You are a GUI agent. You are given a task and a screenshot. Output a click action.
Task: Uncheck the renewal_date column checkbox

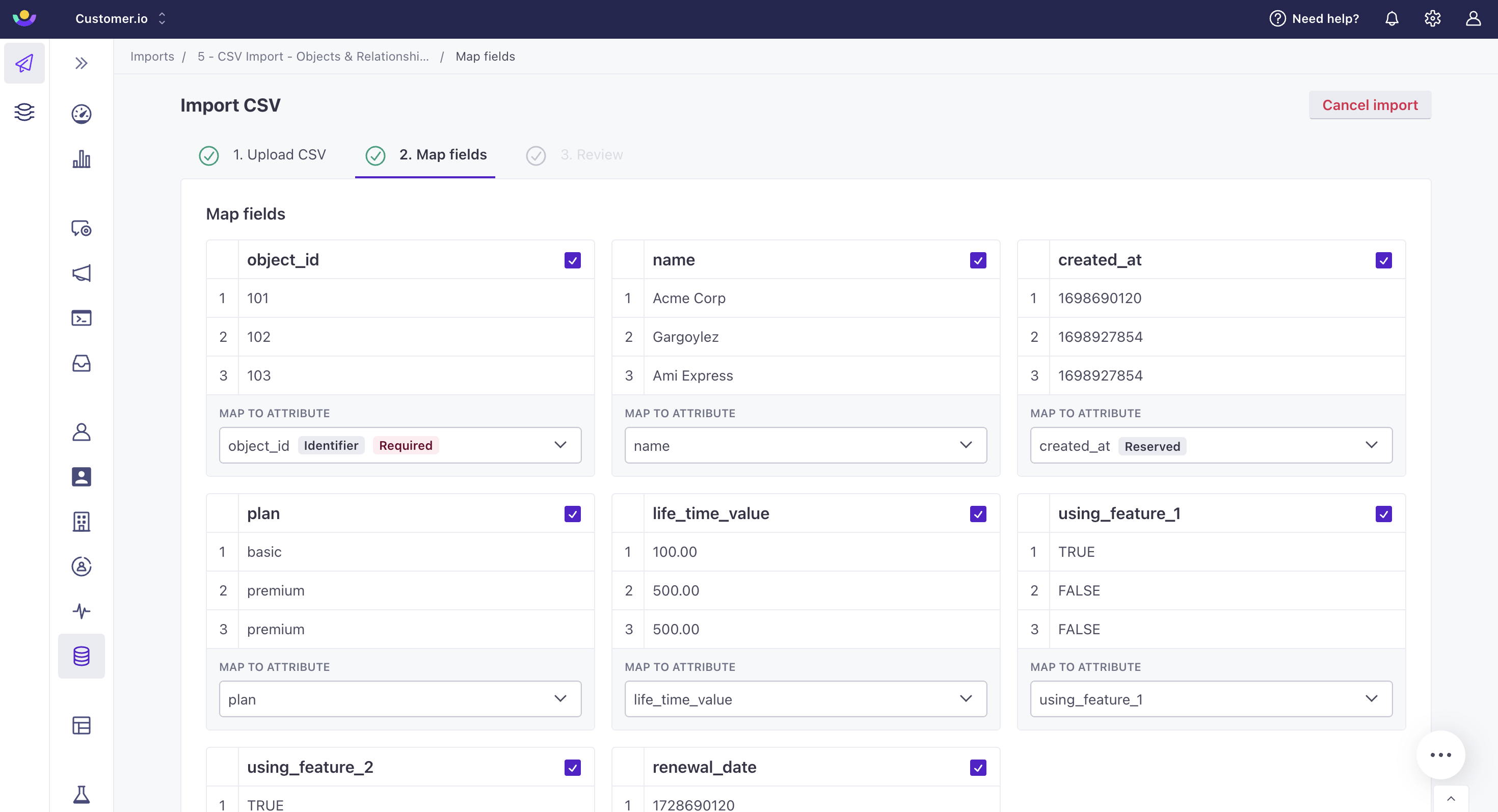pos(978,767)
